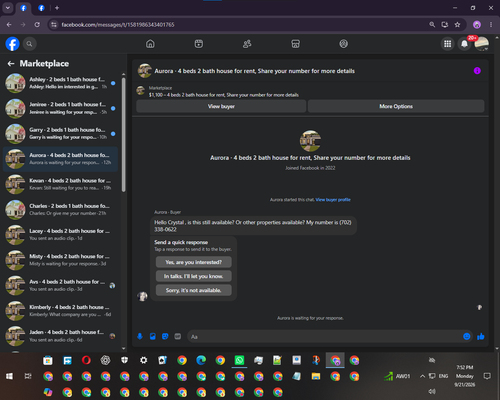Select the Aurora 4 beds conversation row
This screenshot has height=400, width=500.
coord(60,159)
